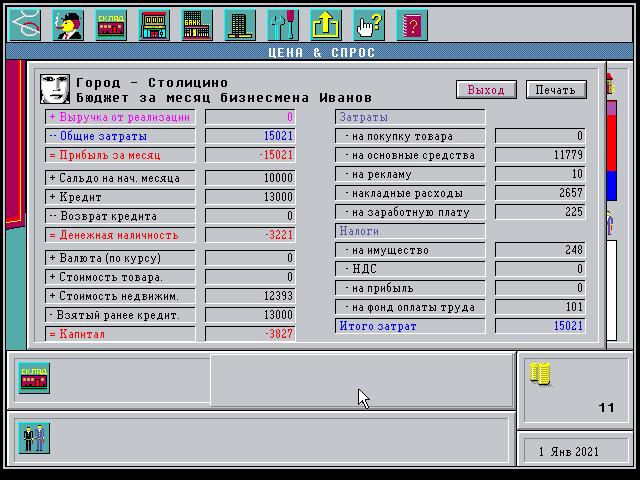This screenshot has height=480, width=640.
Task: Click the Денежная наличность value -3221
Action: click(250, 236)
